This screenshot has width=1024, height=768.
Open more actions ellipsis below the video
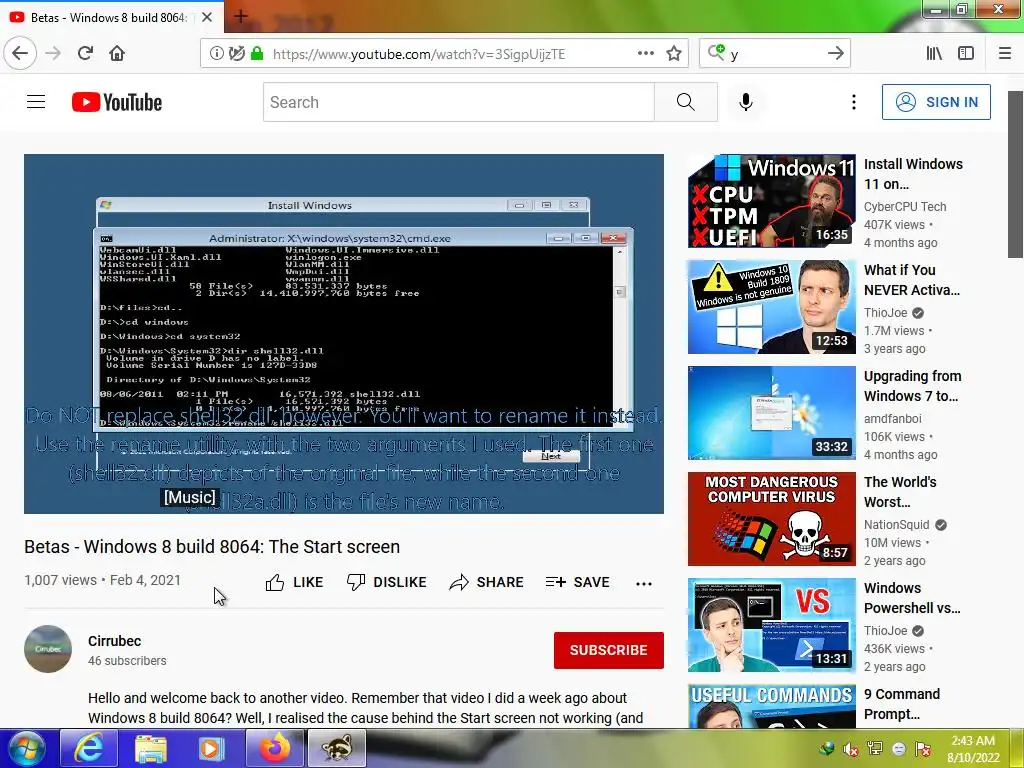[x=644, y=584]
